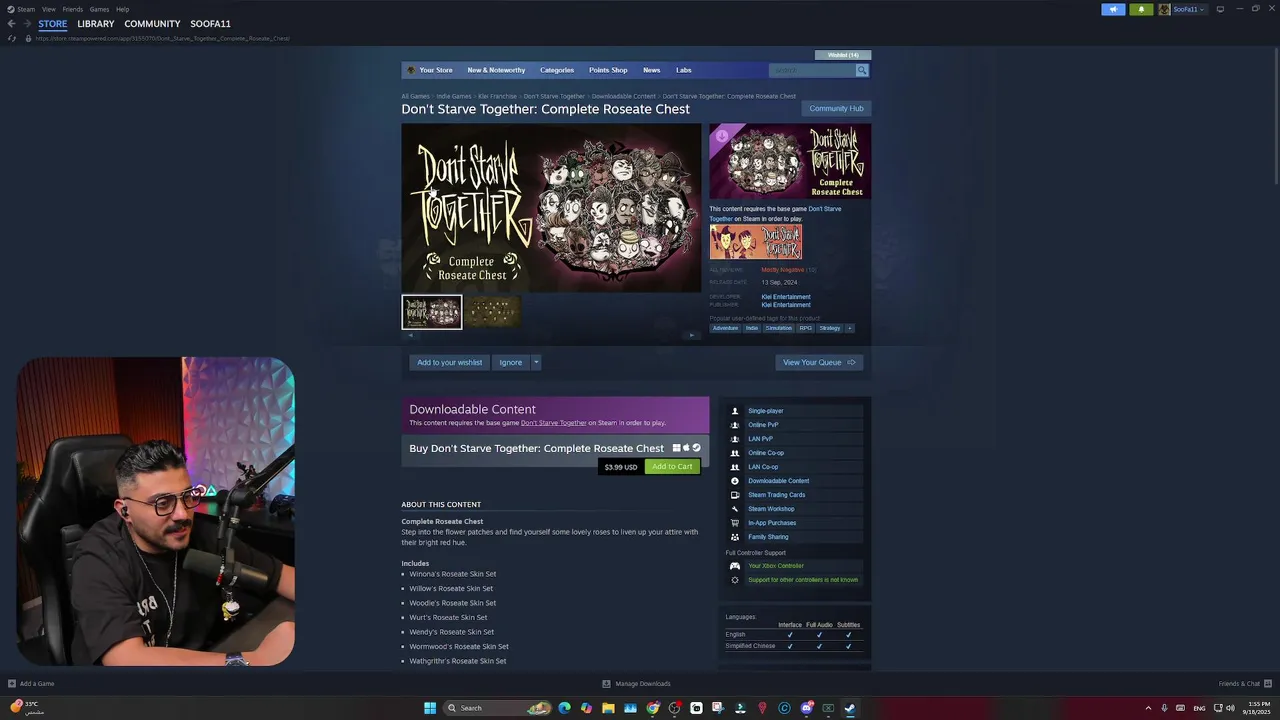Click the green Add to Cart button
The width and height of the screenshot is (1280, 720).
[672, 467]
